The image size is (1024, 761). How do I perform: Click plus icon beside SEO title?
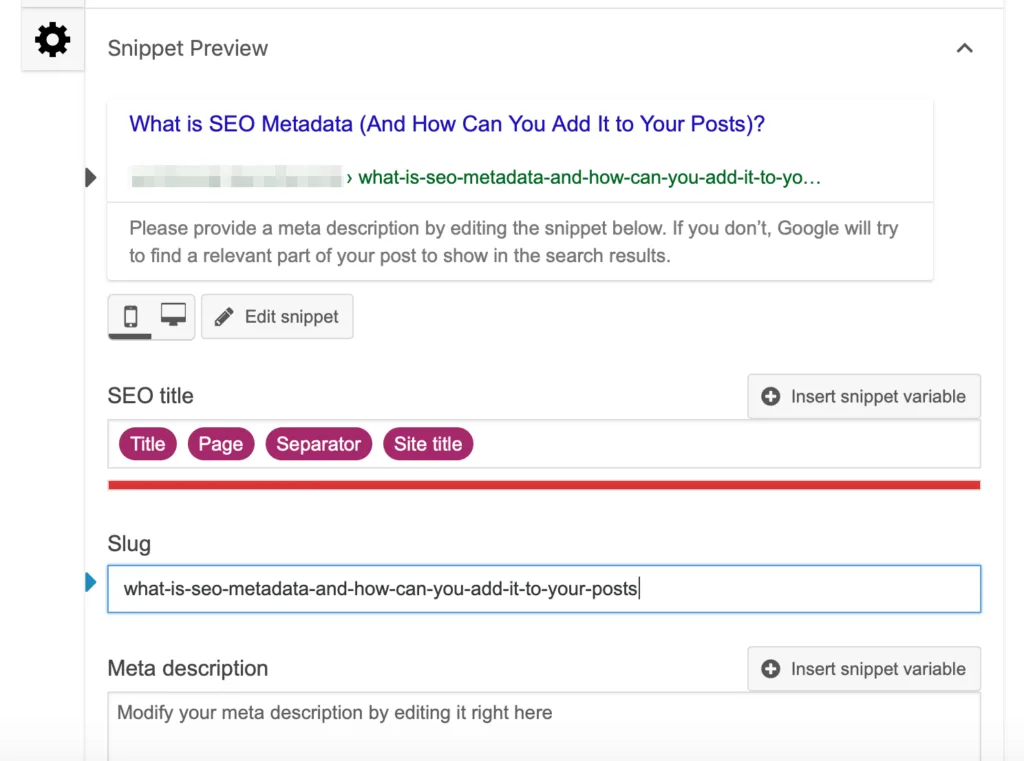click(771, 397)
